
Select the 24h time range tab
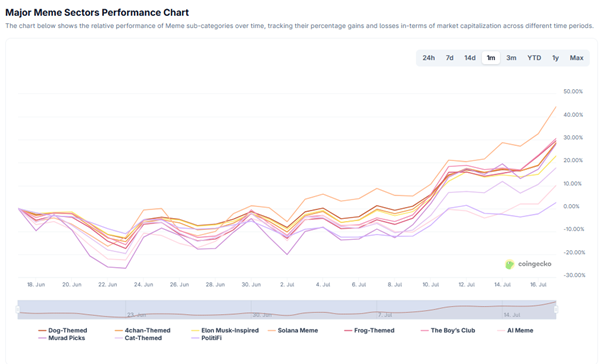point(428,58)
